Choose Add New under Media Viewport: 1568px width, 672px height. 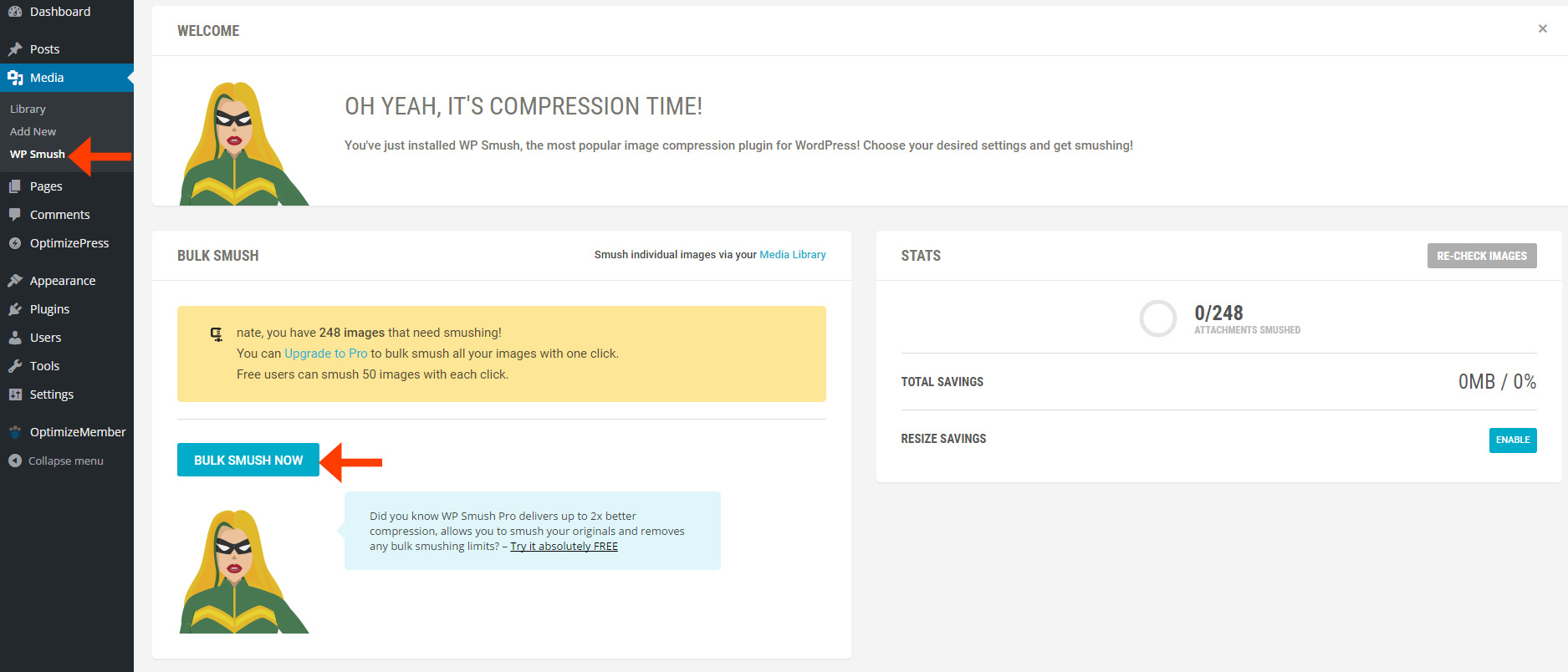(33, 131)
